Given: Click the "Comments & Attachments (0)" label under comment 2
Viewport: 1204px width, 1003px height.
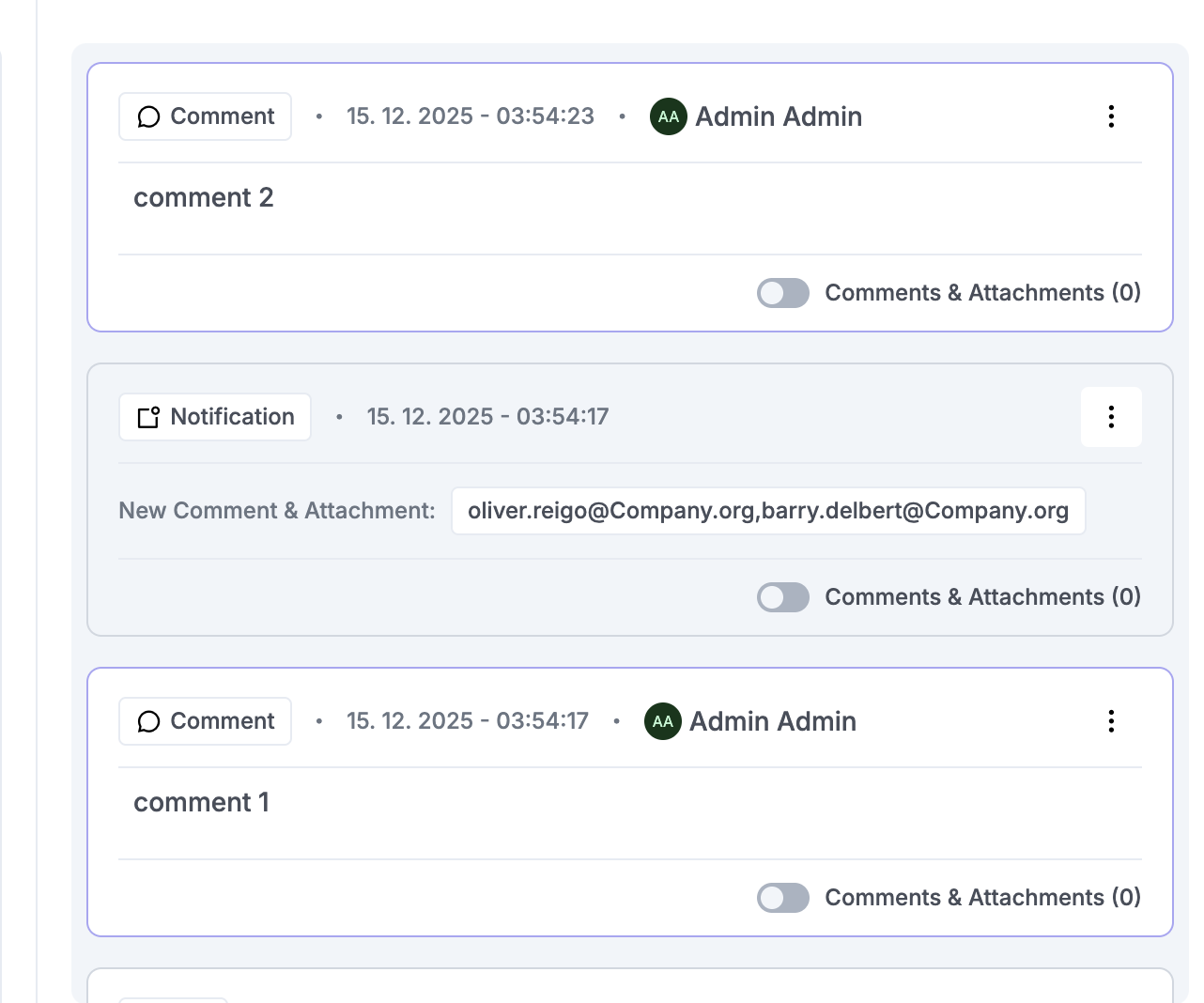Looking at the screenshot, I should [982, 293].
